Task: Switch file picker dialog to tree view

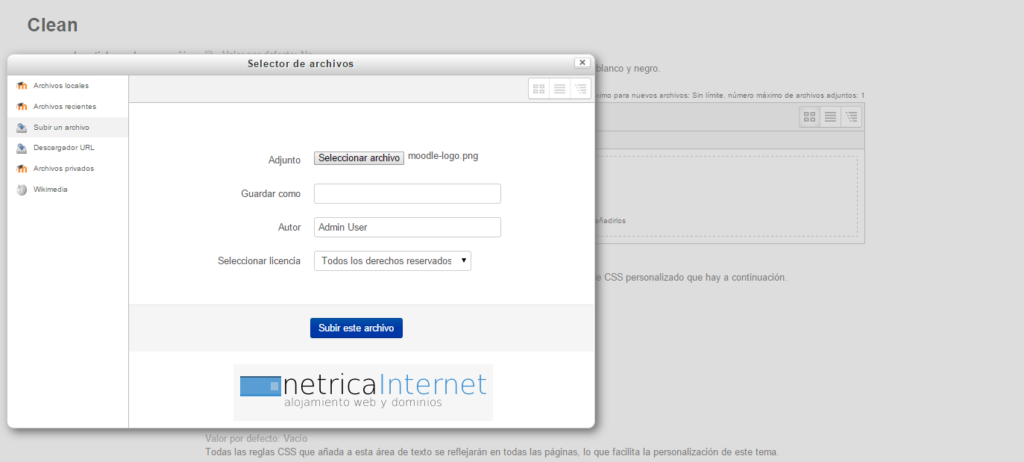Action: 580,89
